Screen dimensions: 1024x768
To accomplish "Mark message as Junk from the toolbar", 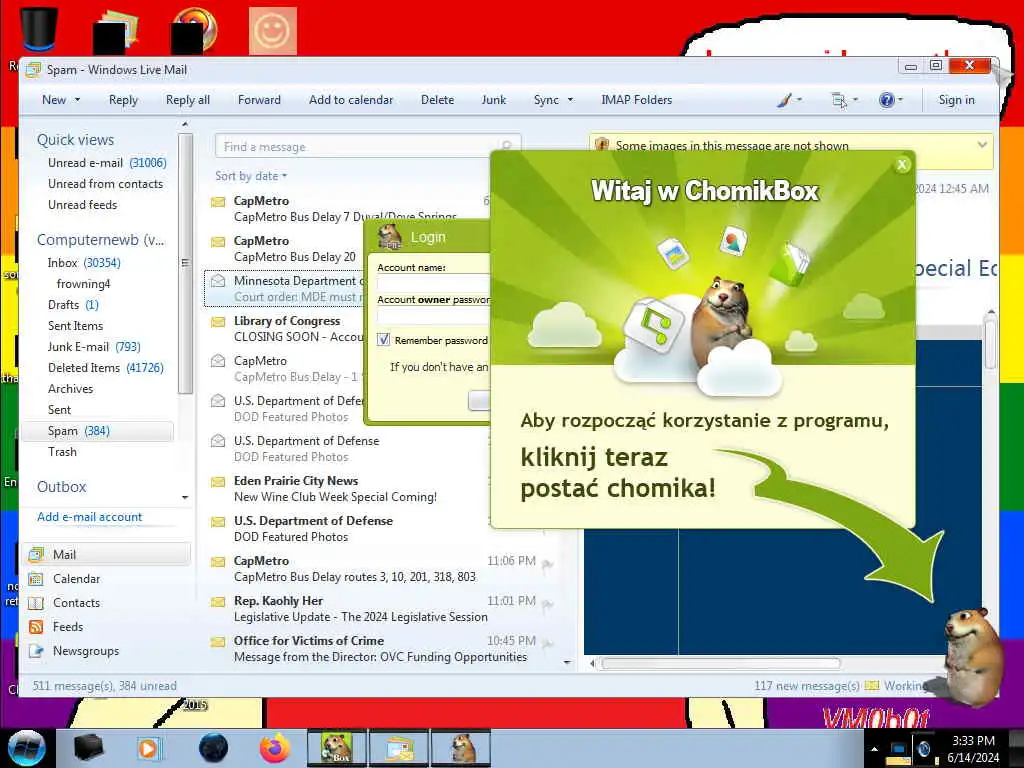I will click(494, 100).
